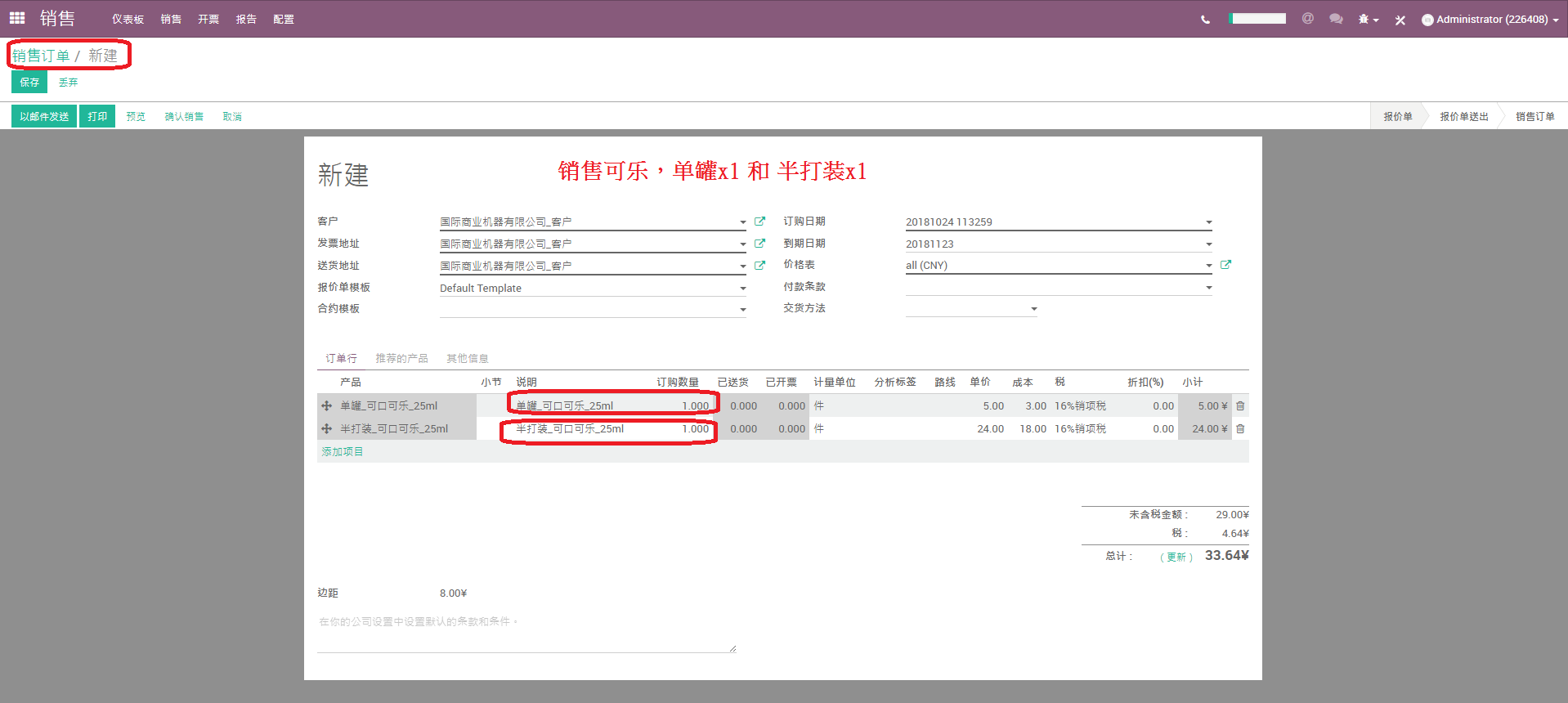Image resolution: width=1568 pixels, height=703 pixels.
Task: Expand the 发票地址 dropdown
Action: click(743, 244)
